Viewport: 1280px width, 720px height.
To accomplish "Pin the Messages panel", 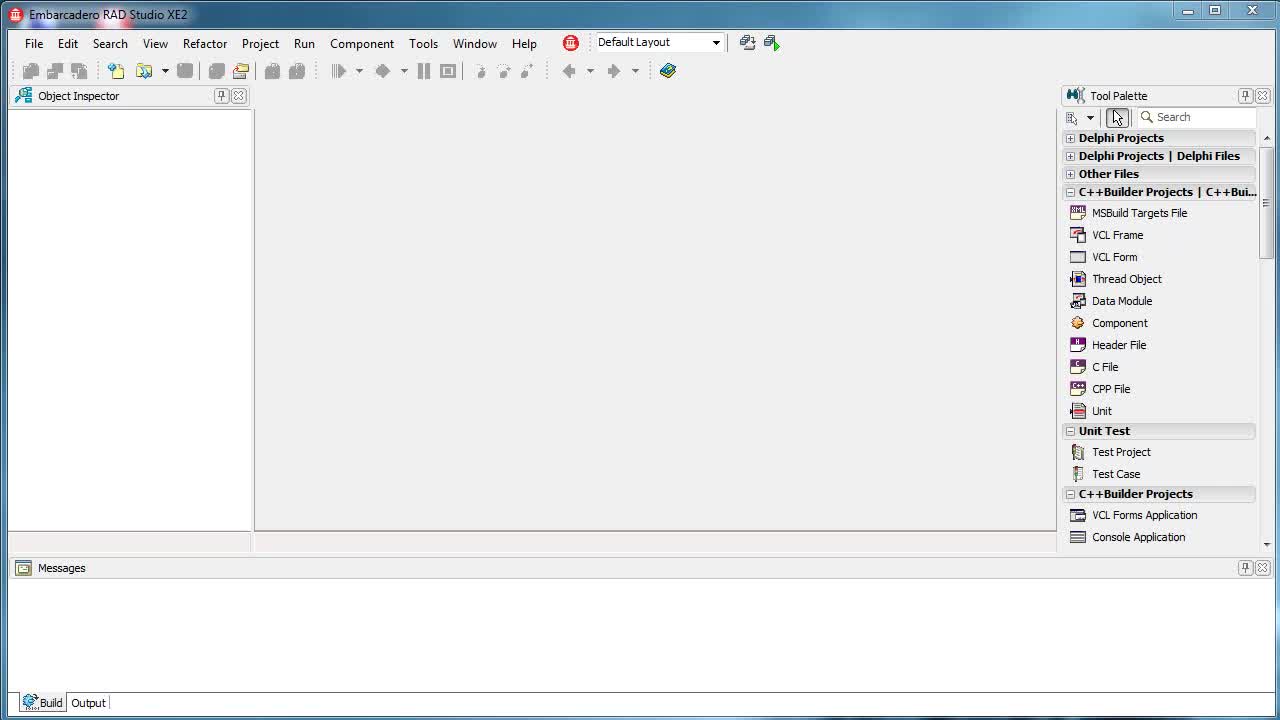I will tap(1245, 568).
